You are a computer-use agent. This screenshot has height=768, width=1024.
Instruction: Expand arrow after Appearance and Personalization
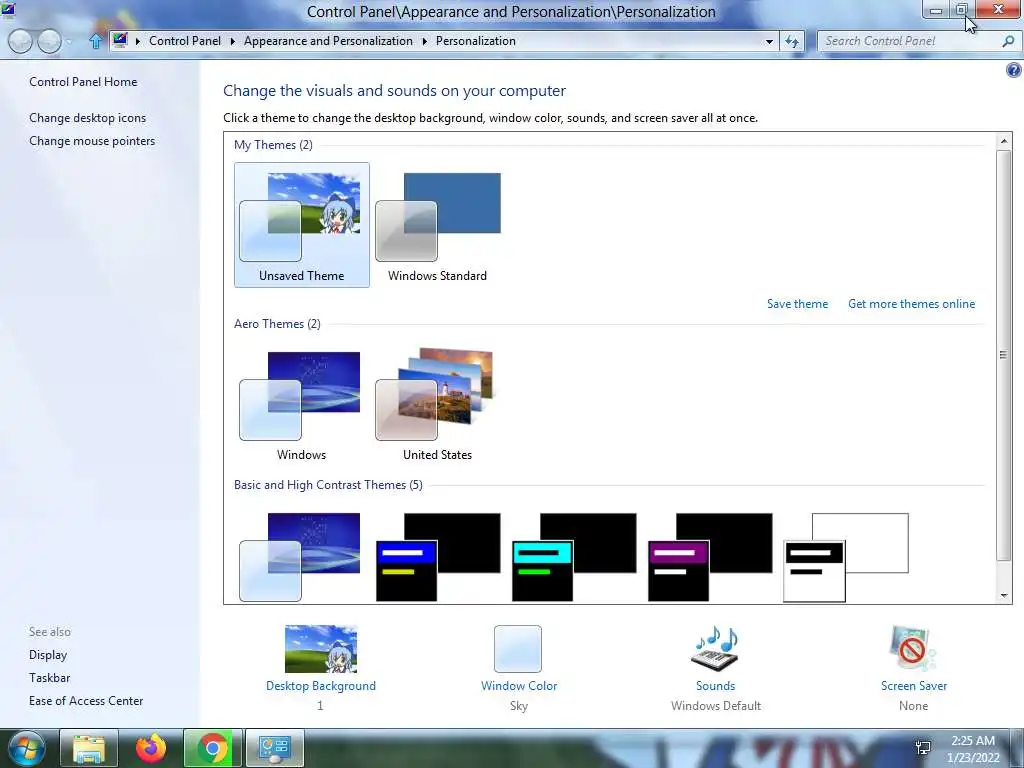[424, 41]
